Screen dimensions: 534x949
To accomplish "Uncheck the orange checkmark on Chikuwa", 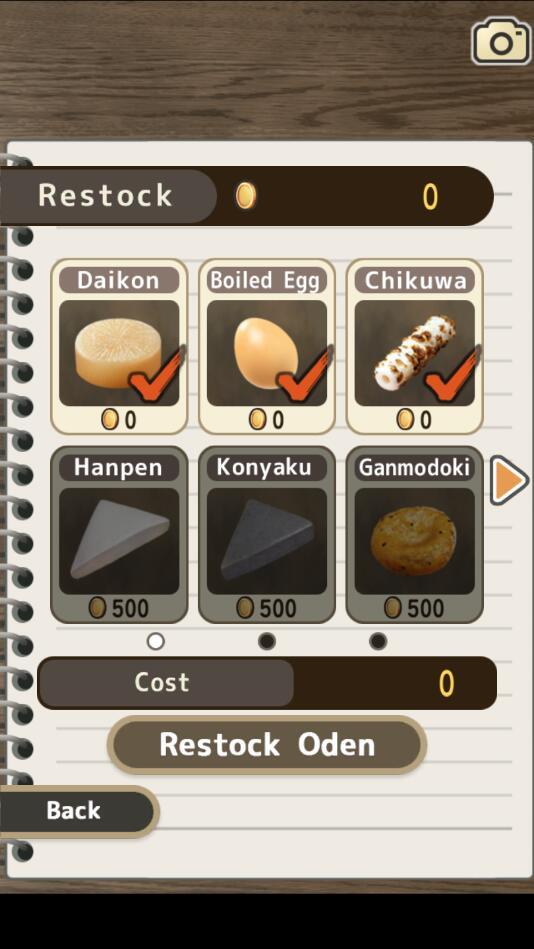I will click(x=452, y=376).
